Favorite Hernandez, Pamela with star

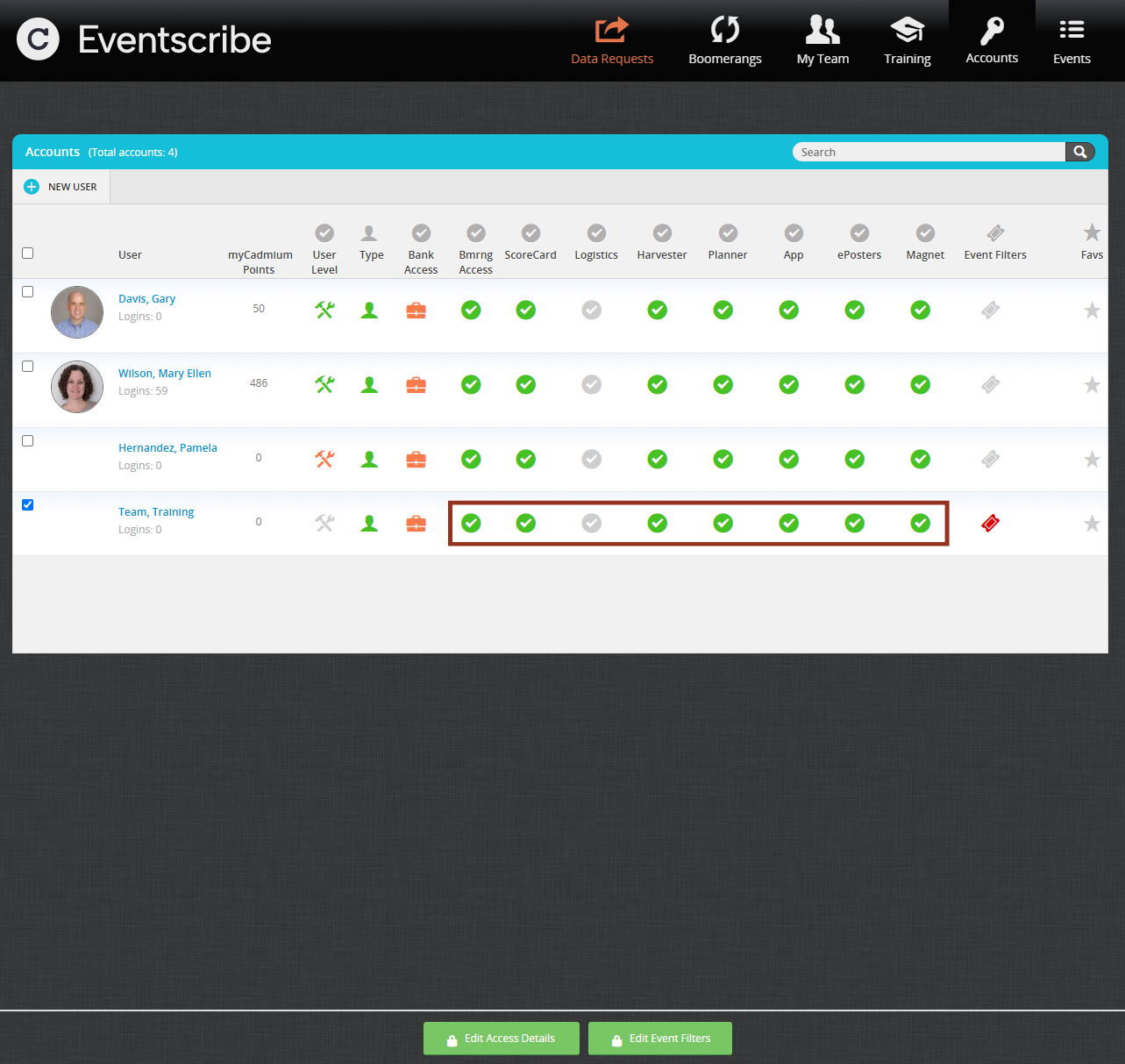(1092, 459)
